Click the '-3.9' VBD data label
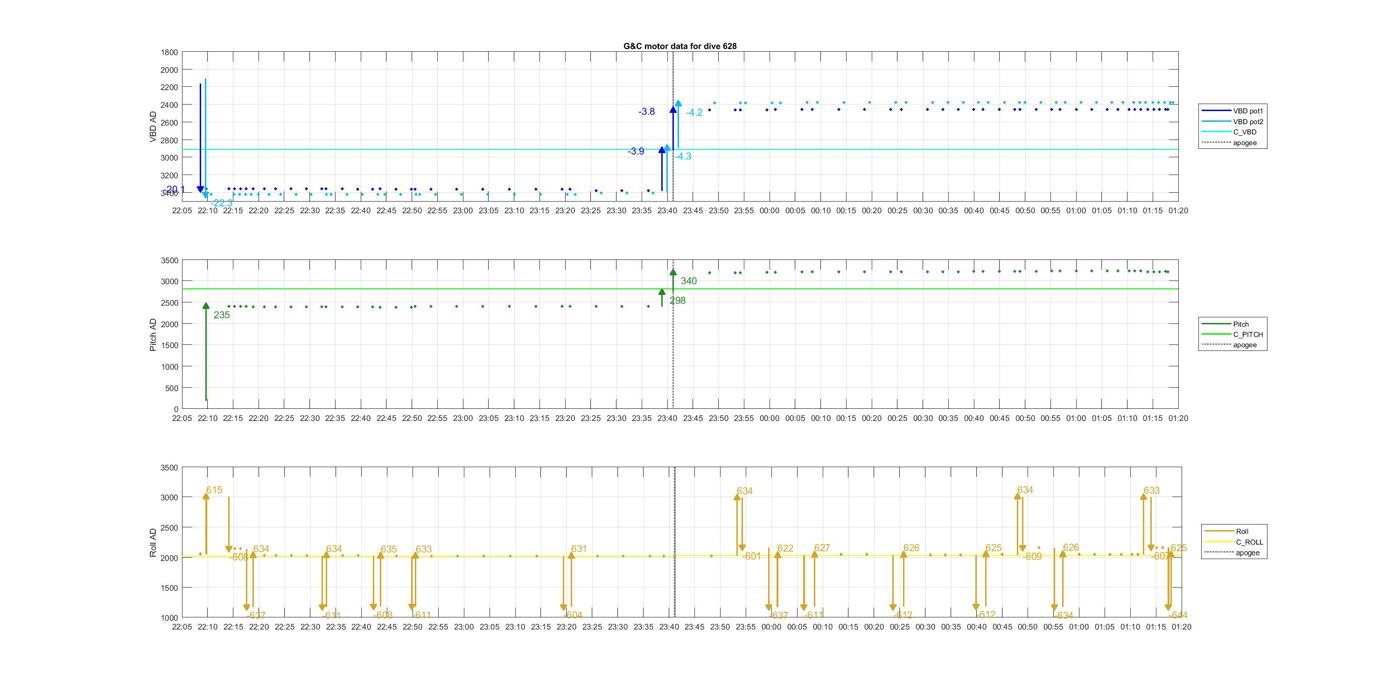Screen dimensions: 1400x693 point(636,152)
